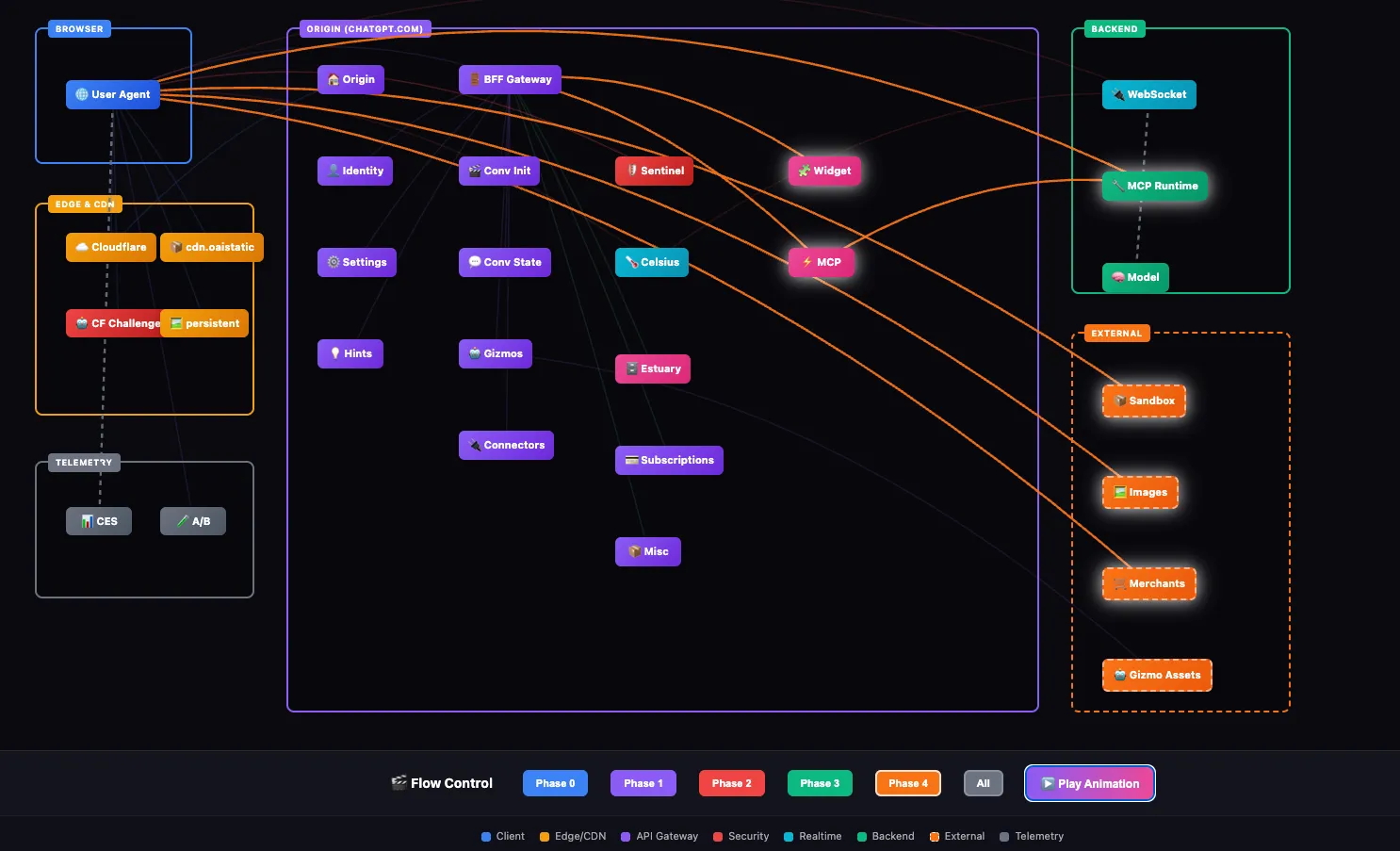This screenshot has width=1400, height=851.
Task: Click the BFF Gateway node
Action: coord(510,79)
